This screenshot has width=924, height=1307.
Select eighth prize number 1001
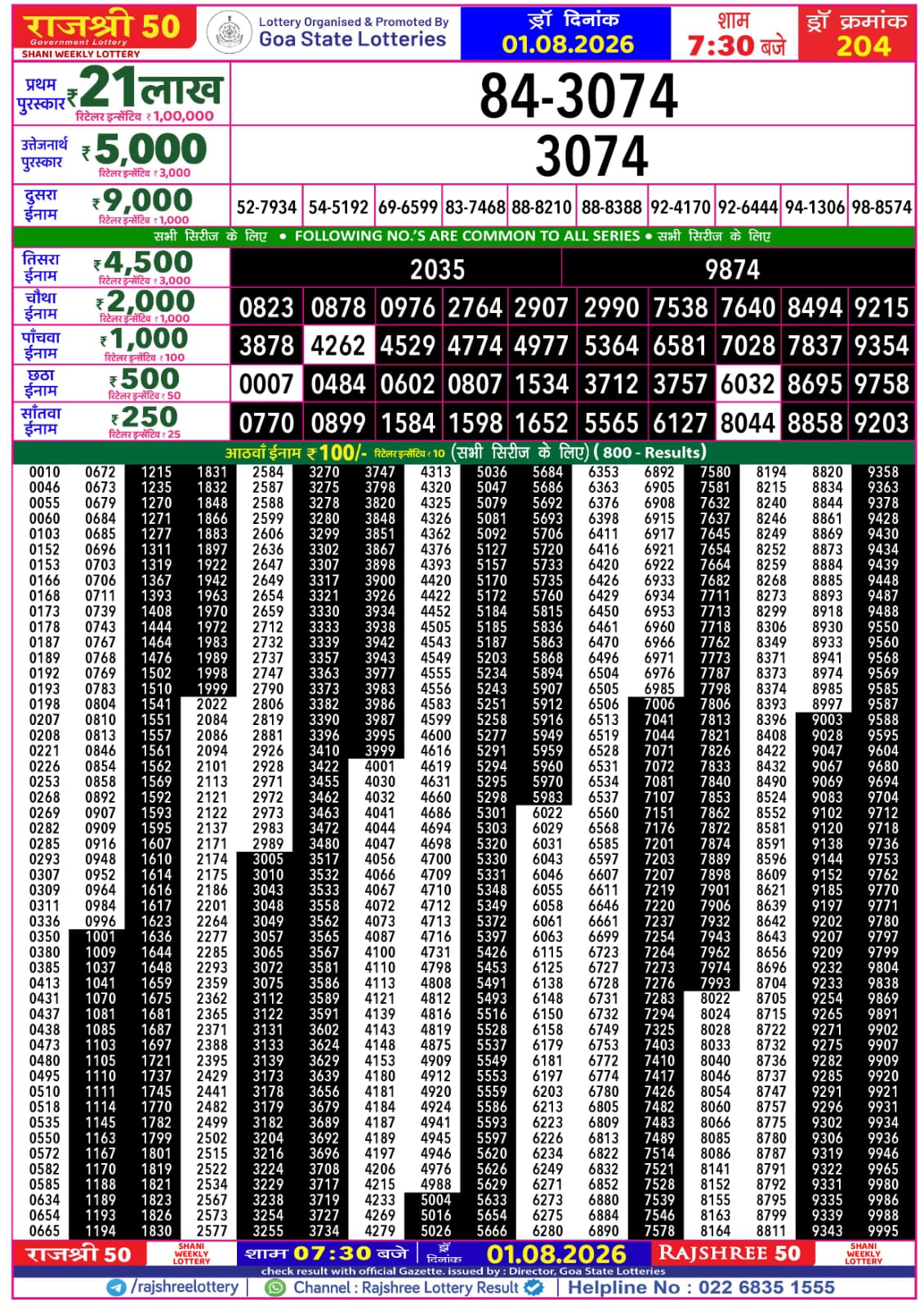click(100, 937)
